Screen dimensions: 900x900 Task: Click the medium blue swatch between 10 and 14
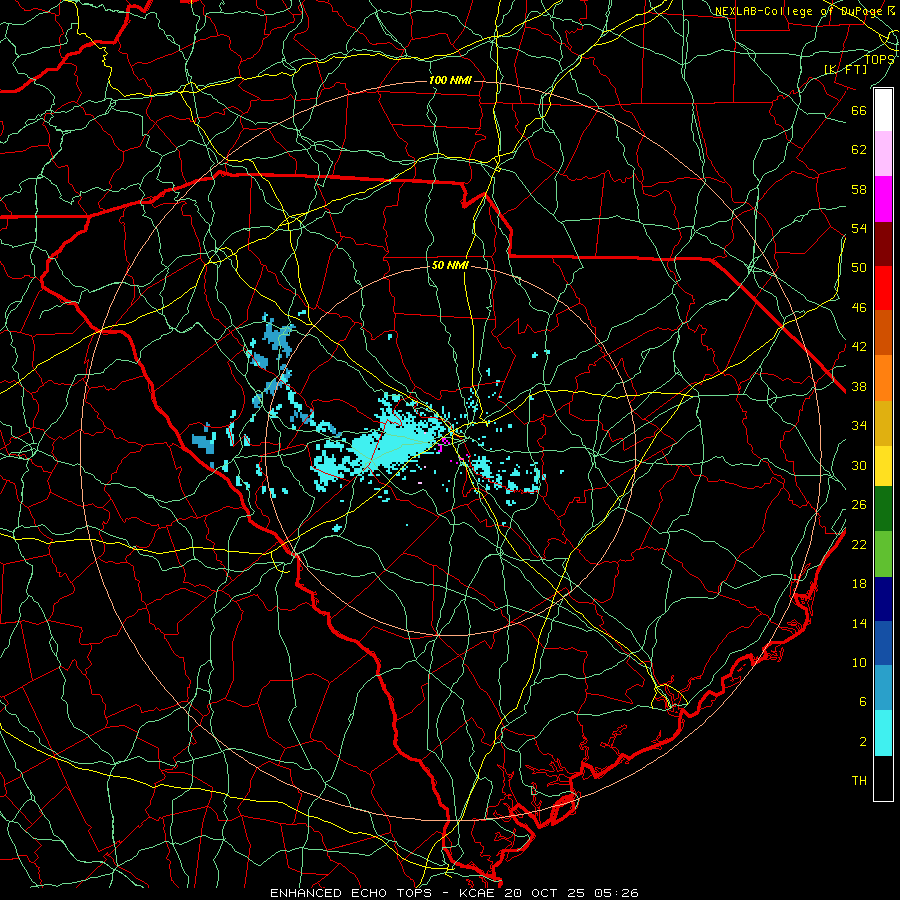(883, 643)
